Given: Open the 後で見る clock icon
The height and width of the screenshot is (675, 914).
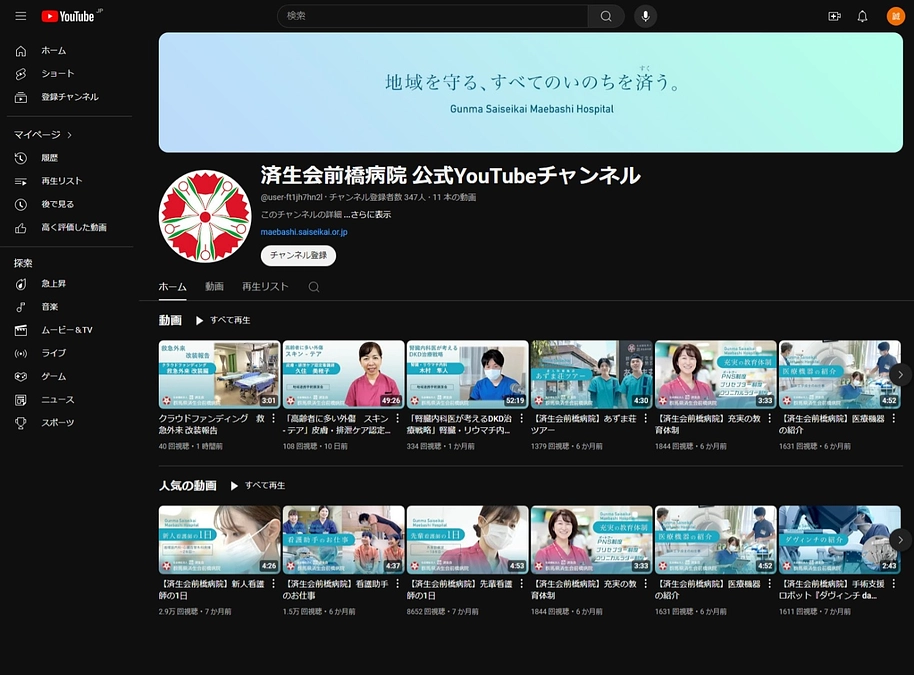Looking at the screenshot, I should pyautogui.click(x=20, y=204).
